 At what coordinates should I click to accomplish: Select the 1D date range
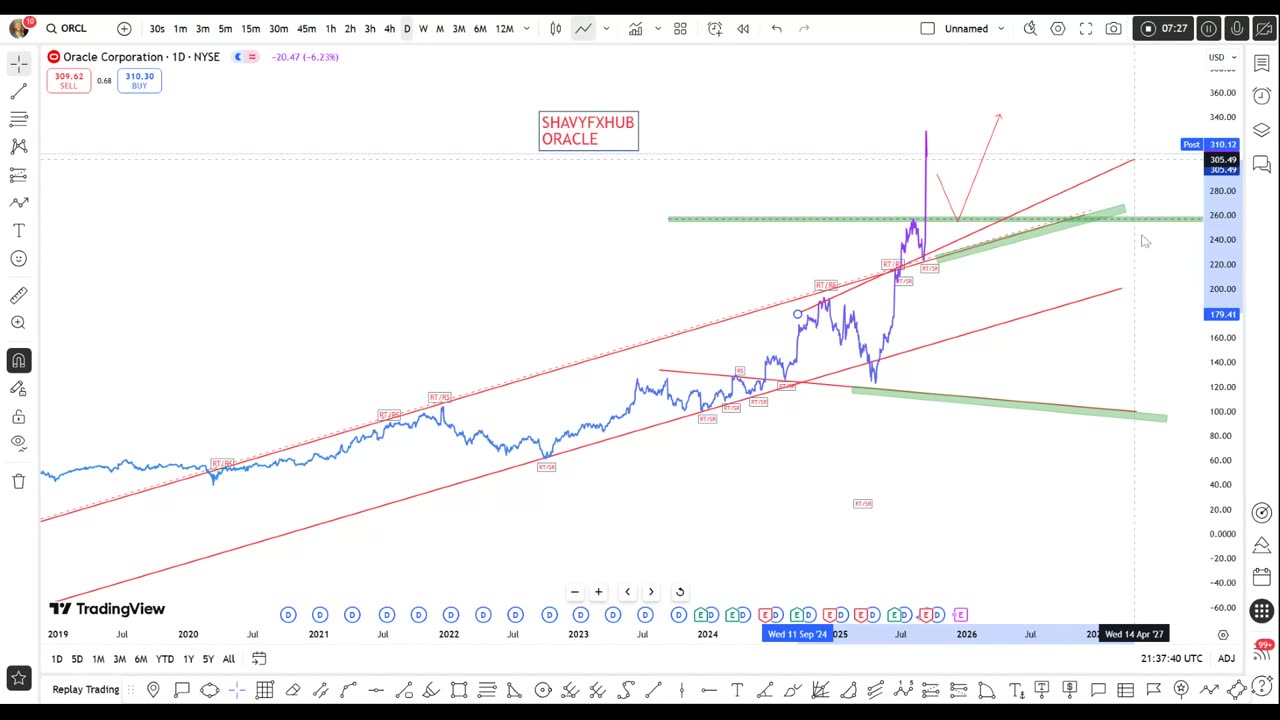[57, 659]
